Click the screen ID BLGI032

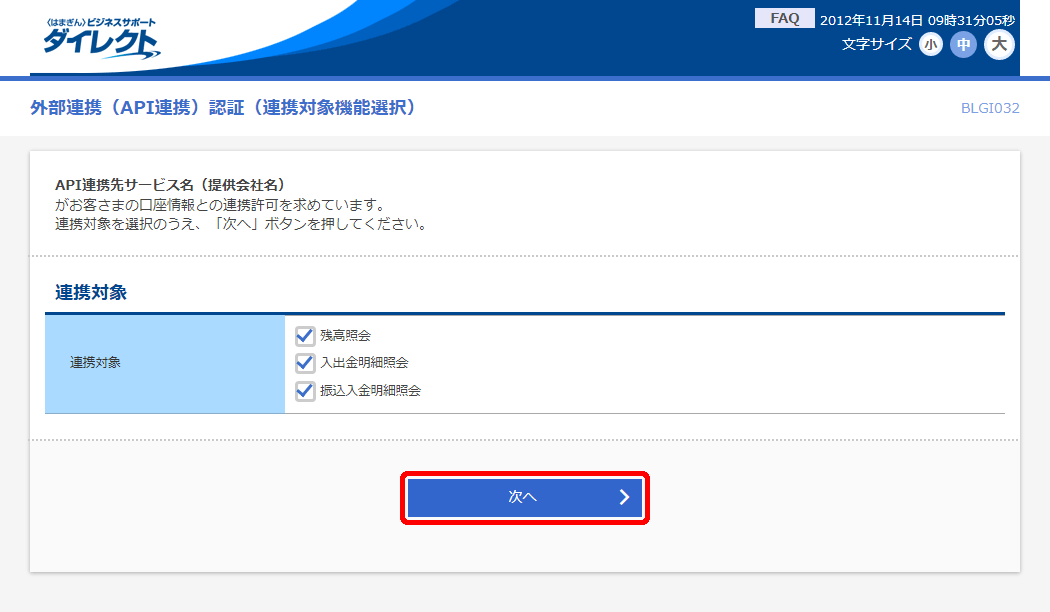point(989,108)
